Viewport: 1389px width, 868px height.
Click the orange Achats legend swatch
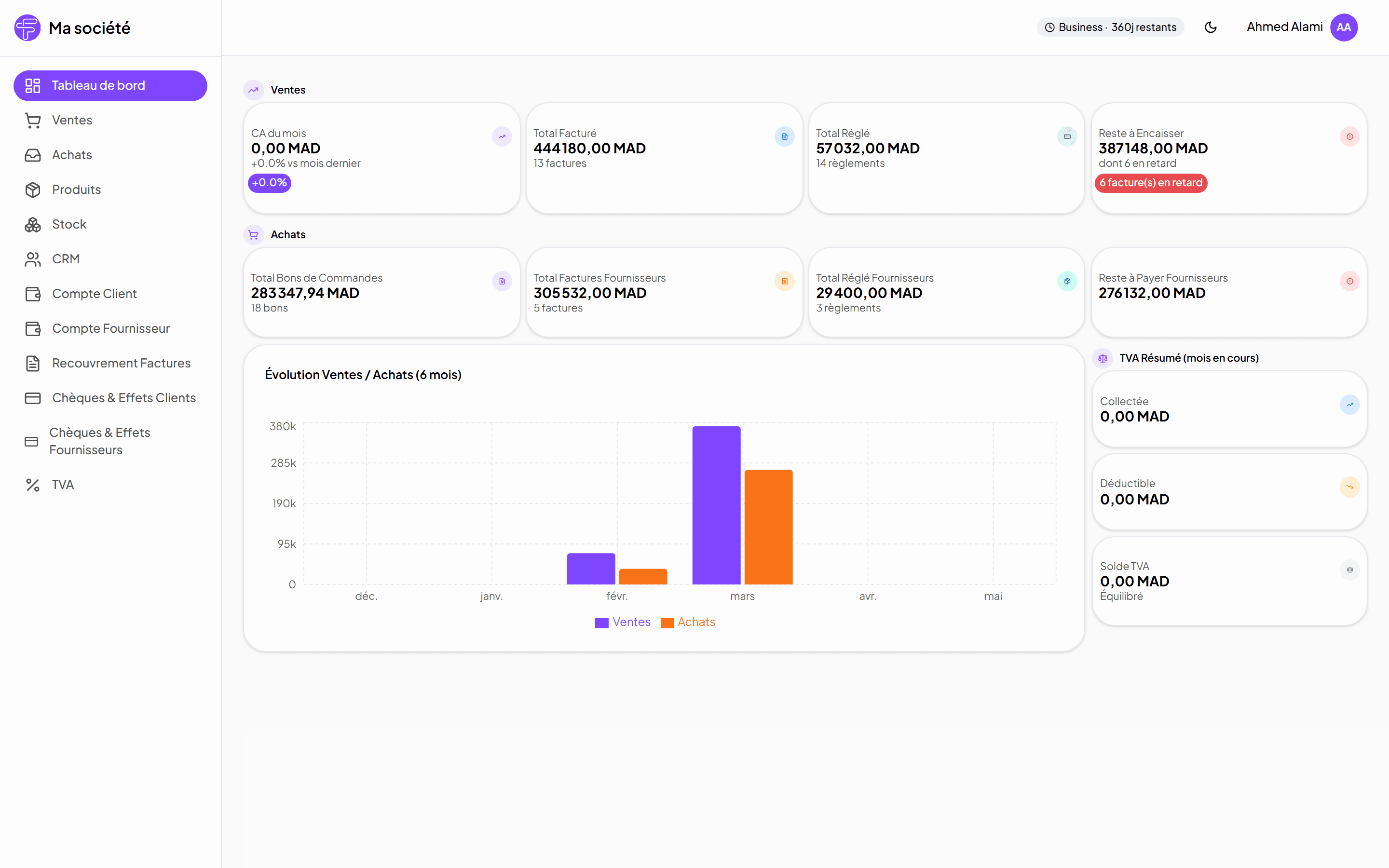coord(667,623)
